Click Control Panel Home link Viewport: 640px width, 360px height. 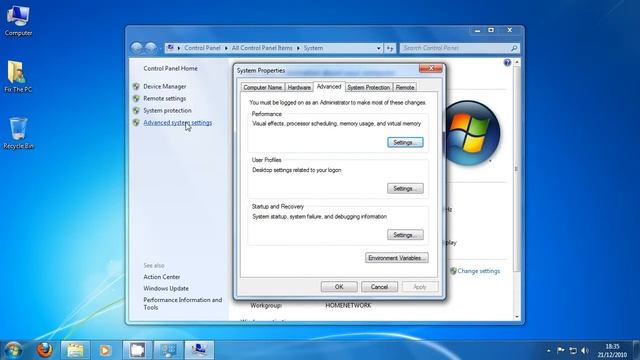pos(170,69)
